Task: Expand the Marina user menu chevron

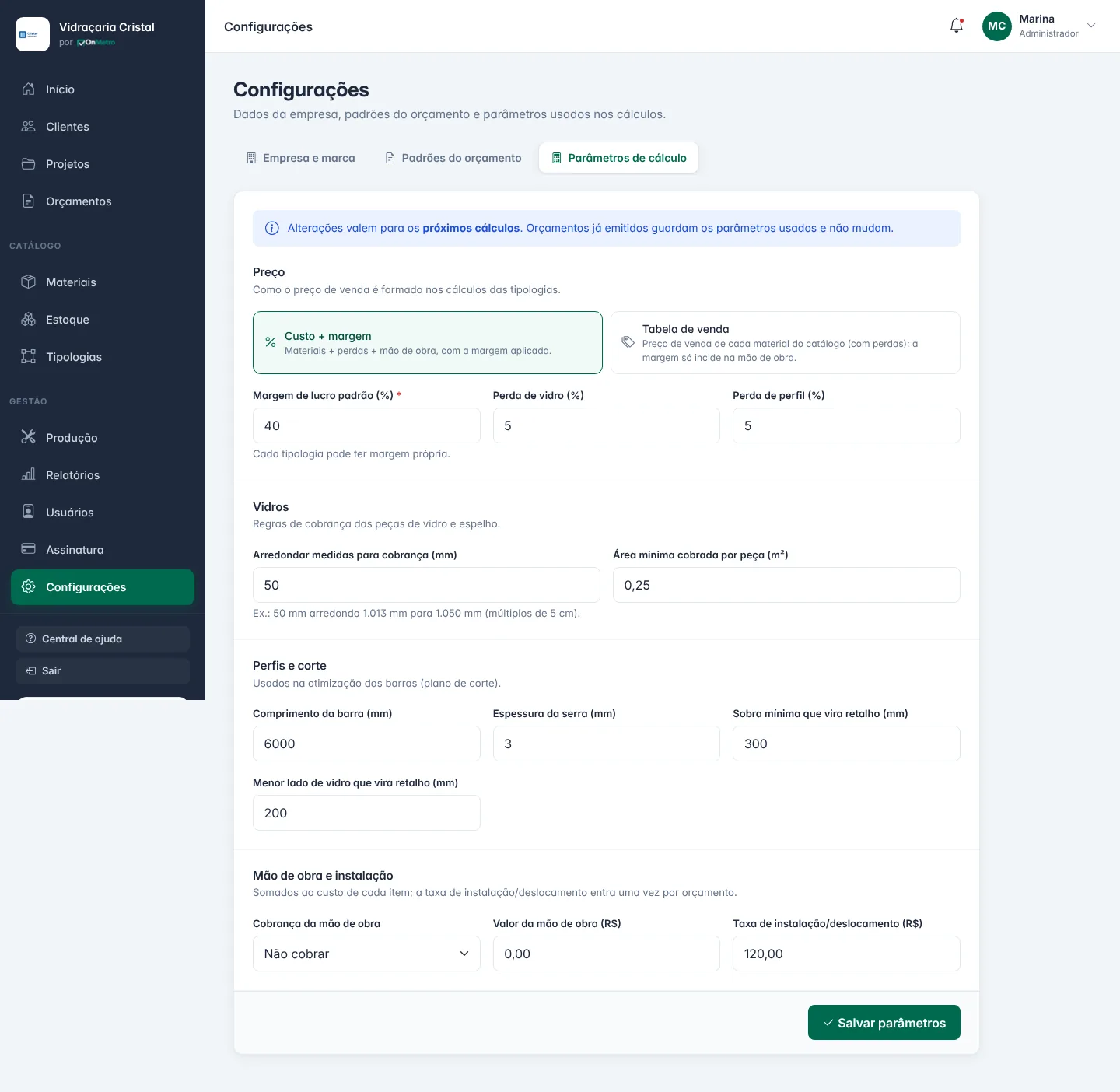Action: (x=1091, y=26)
